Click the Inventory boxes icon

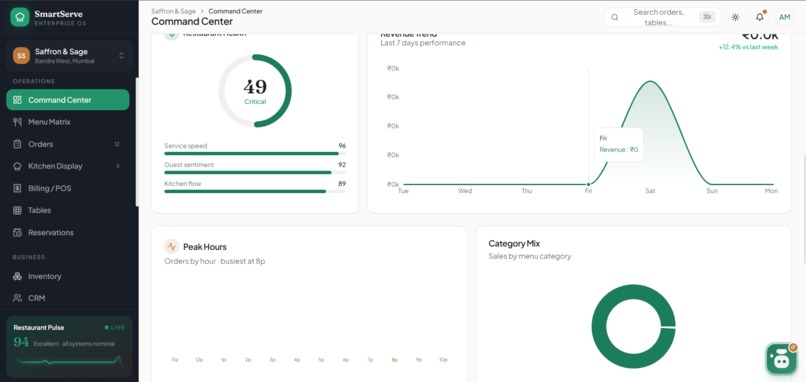[17, 276]
